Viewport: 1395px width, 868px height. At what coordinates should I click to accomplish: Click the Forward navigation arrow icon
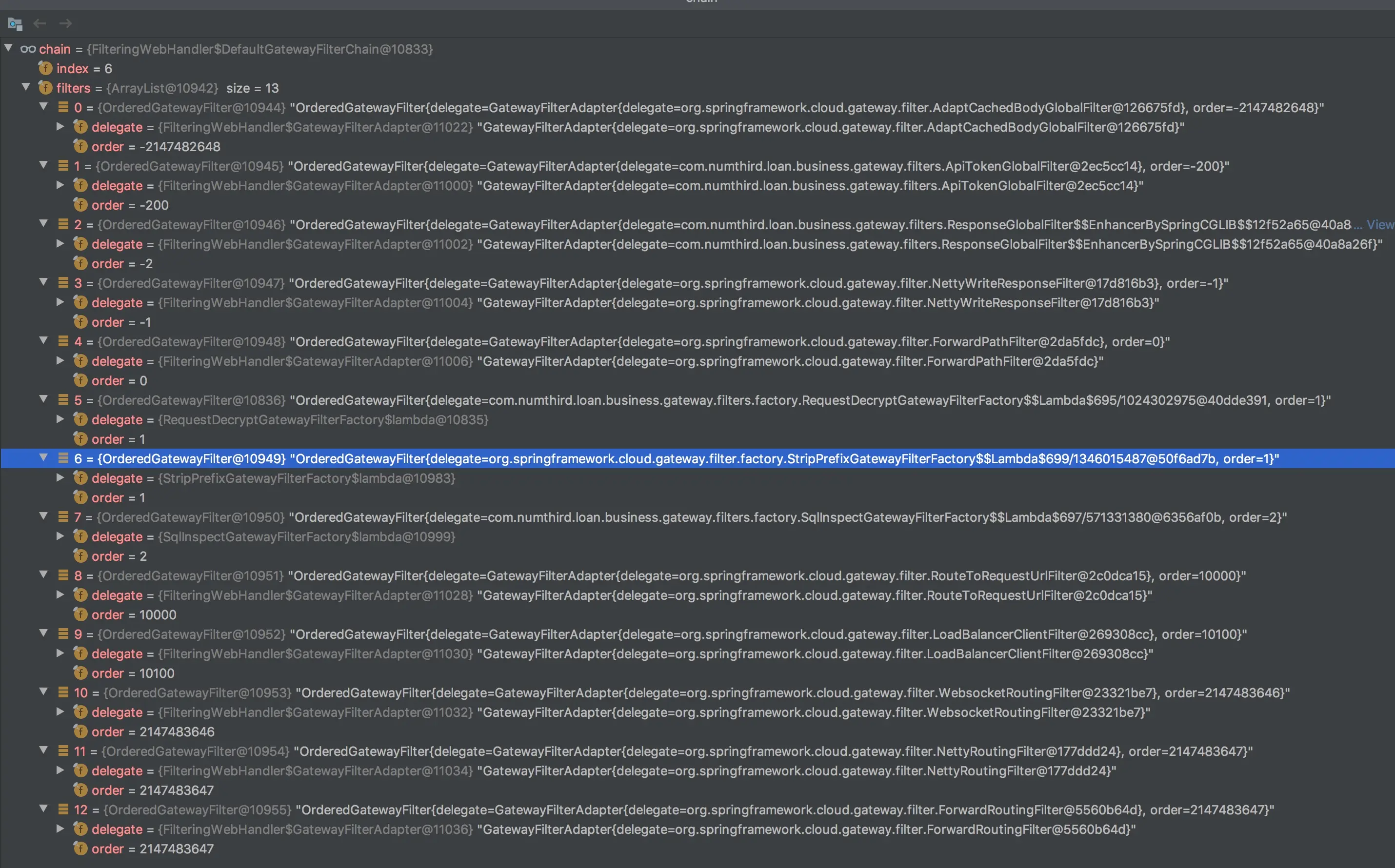pos(65,23)
